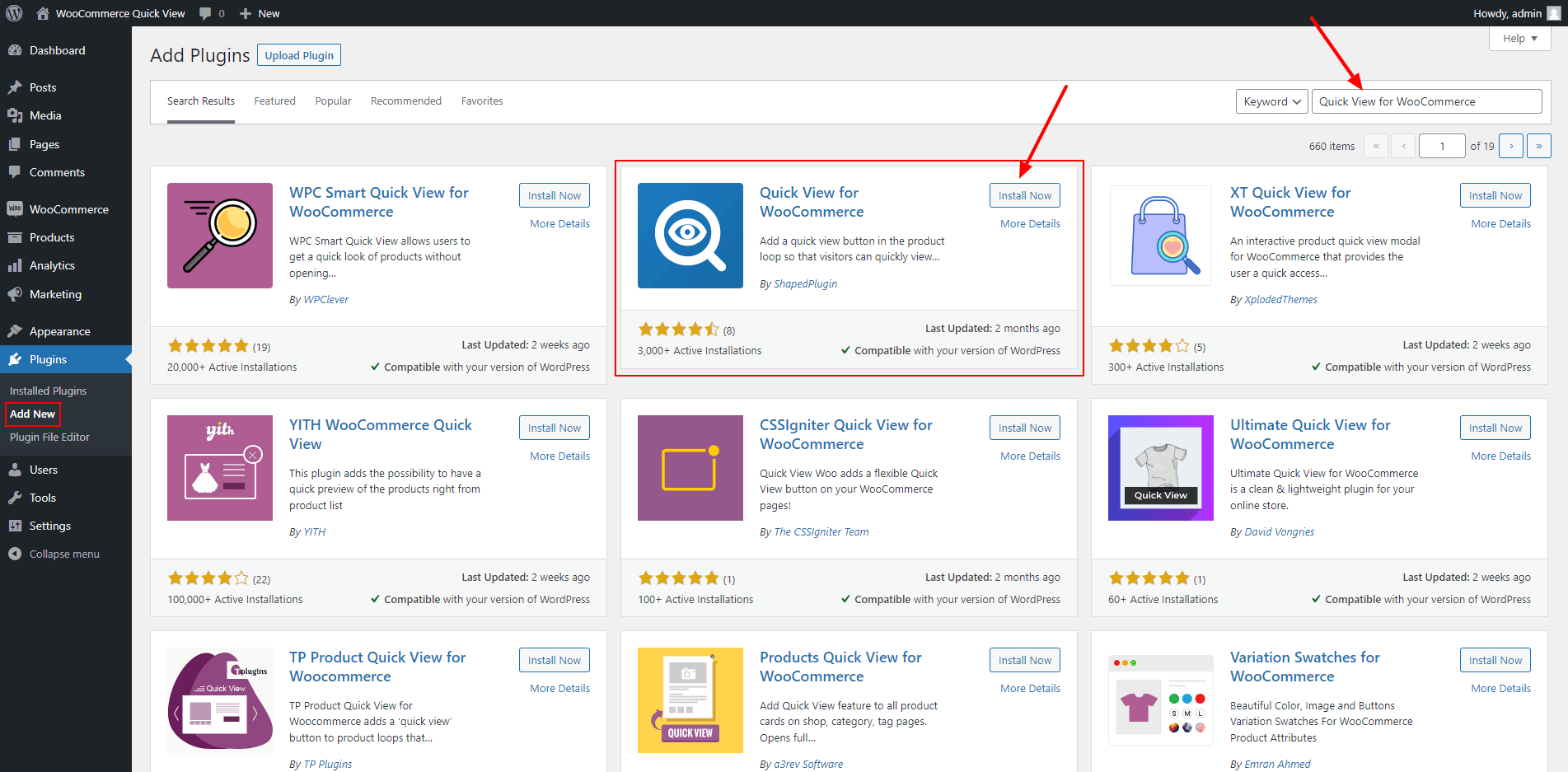Open the CSSIgniter Quick View thumbnail
Viewport: 1568px width, 772px height.
click(x=690, y=468)
